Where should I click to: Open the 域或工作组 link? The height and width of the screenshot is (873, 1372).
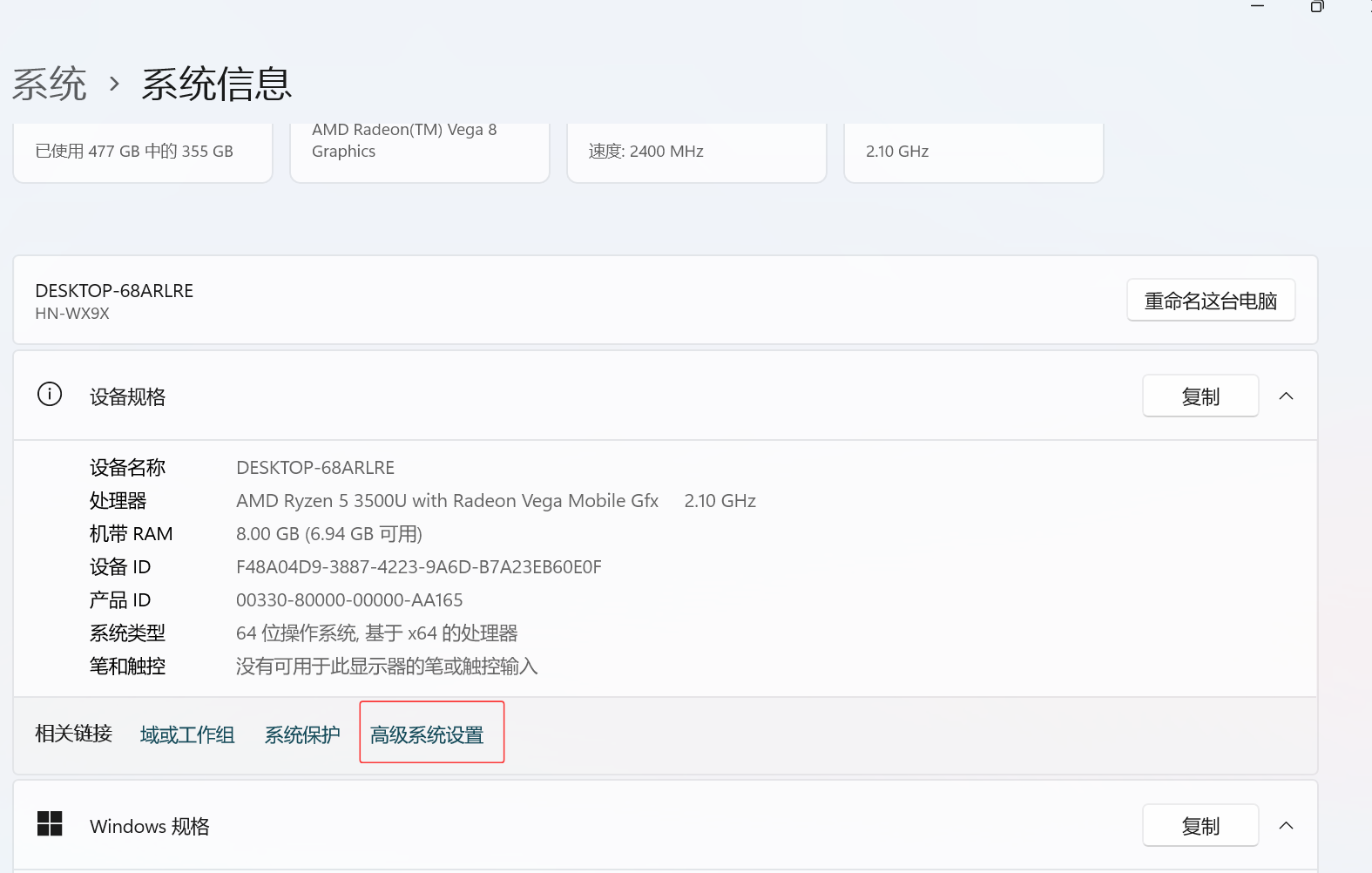[187, 735]
